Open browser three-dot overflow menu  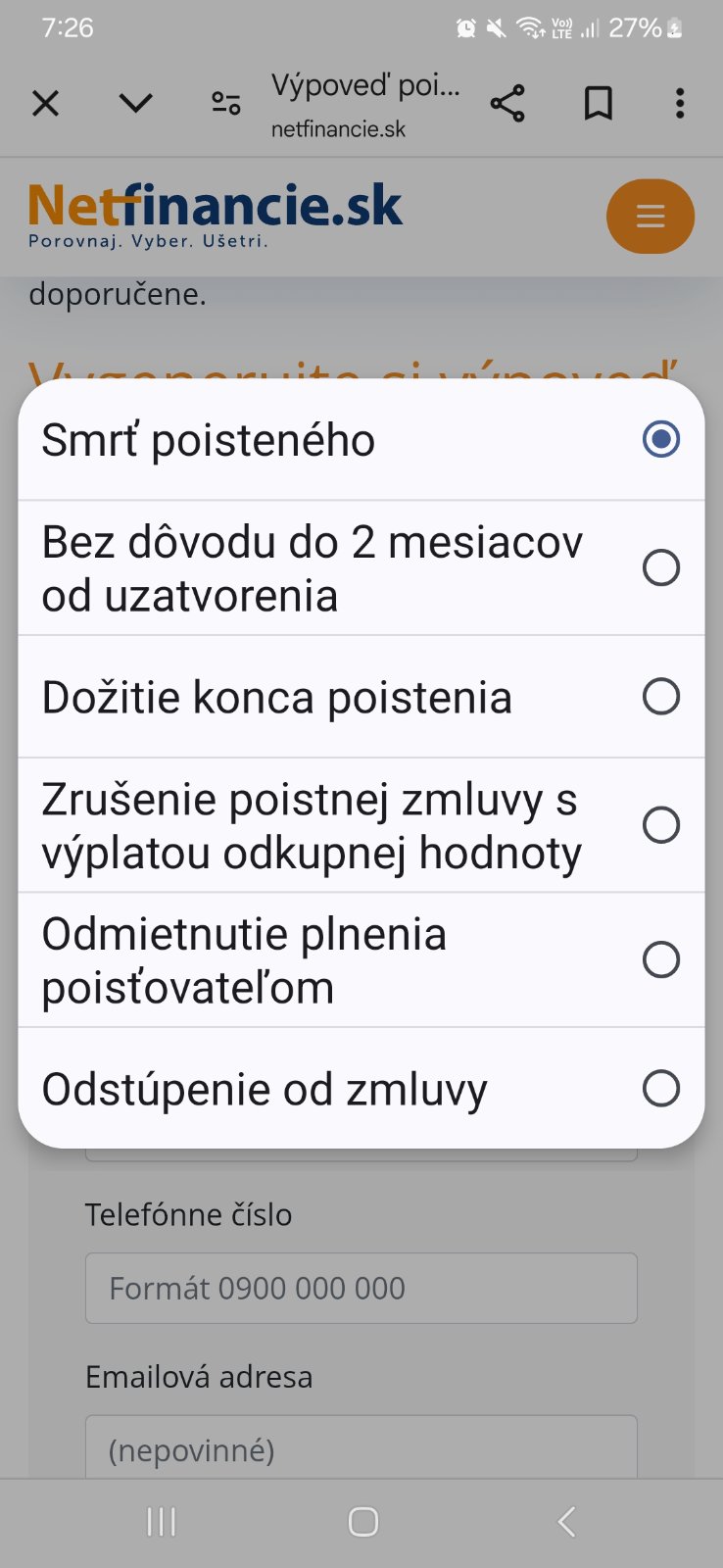click(680, 103)
